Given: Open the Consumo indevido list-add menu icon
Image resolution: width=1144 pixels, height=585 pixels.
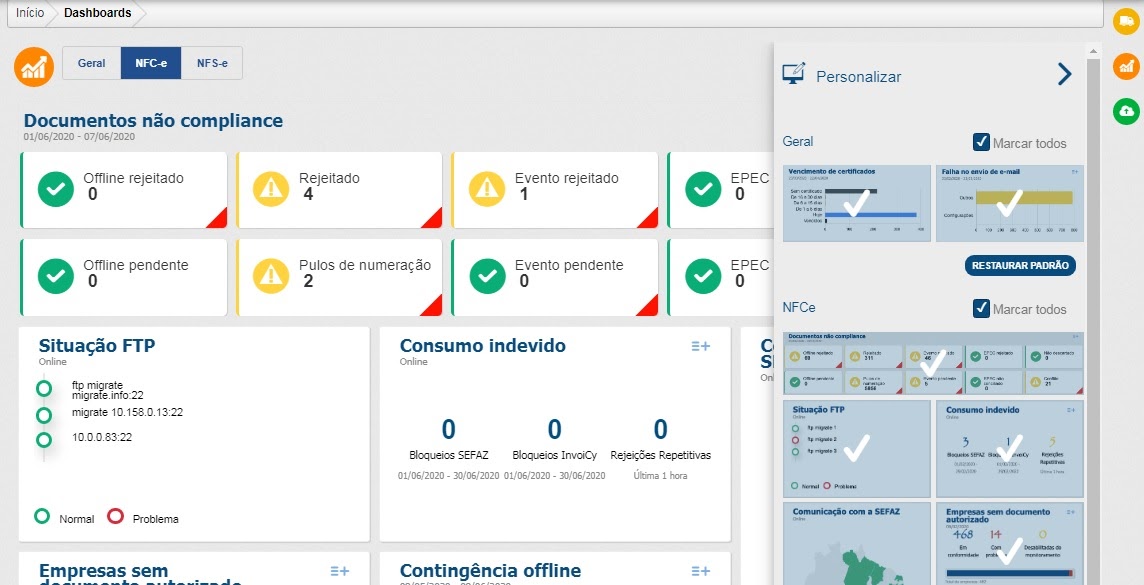Looking at the screenshot, I should (700, 346).
